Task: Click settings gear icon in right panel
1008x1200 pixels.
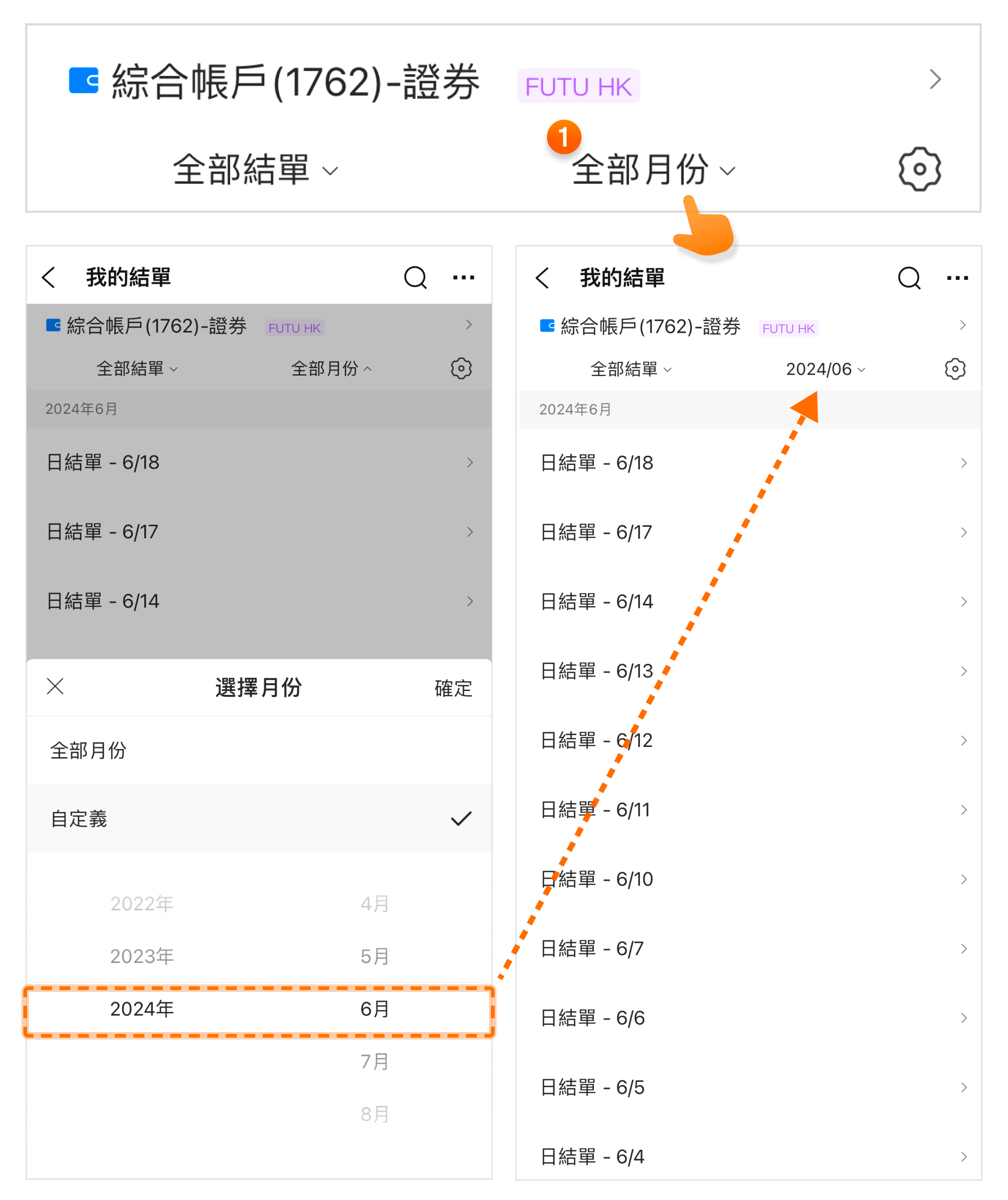Action: click(x=955, y=369)
